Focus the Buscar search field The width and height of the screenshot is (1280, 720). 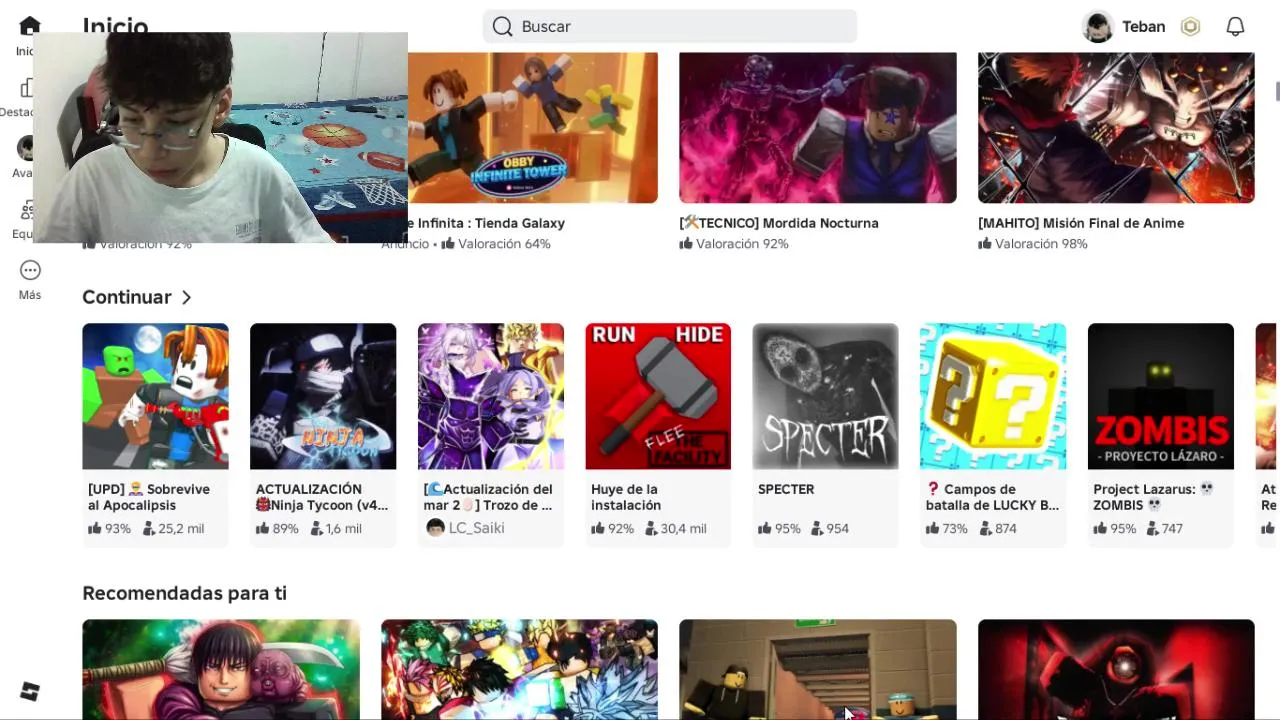669,26
